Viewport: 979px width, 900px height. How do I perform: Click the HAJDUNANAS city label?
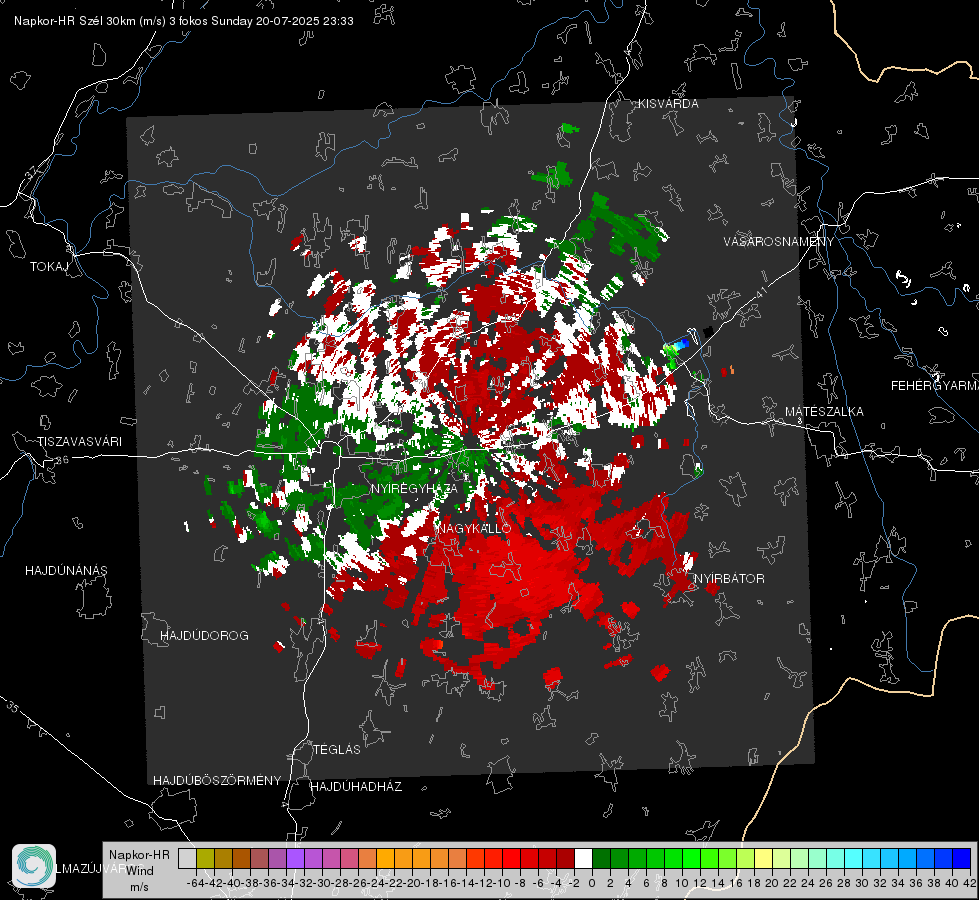tap(66, 571)
